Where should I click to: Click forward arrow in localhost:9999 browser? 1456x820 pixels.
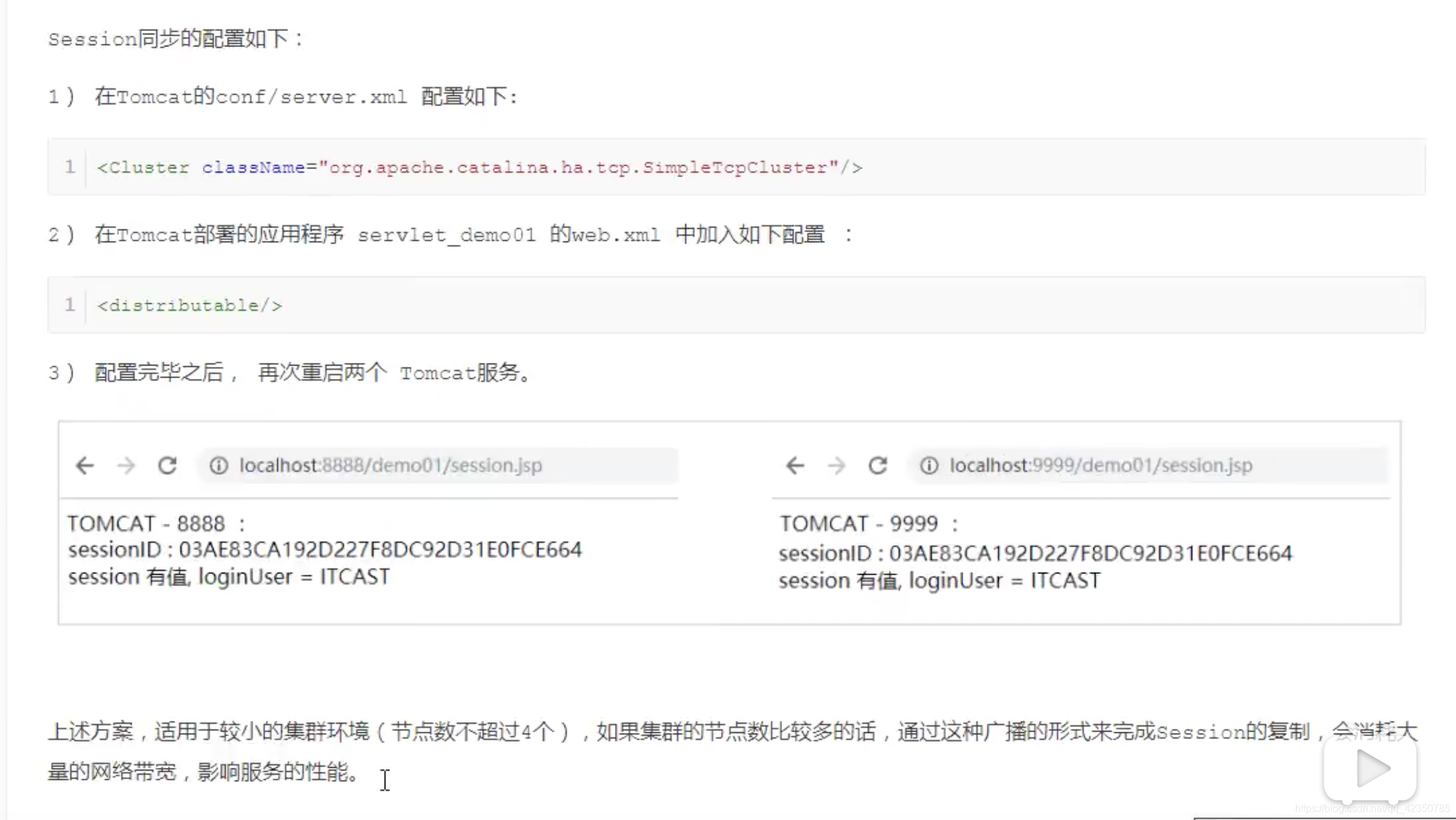pos(836,465)
